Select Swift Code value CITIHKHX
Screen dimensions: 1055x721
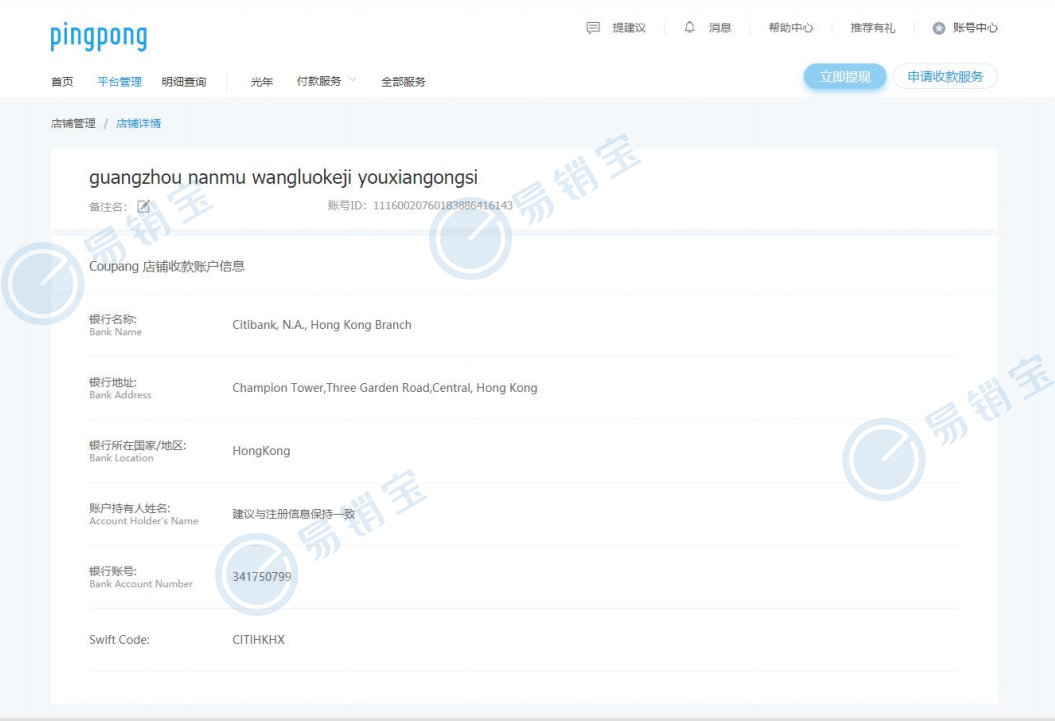click(x=258, y=640)
